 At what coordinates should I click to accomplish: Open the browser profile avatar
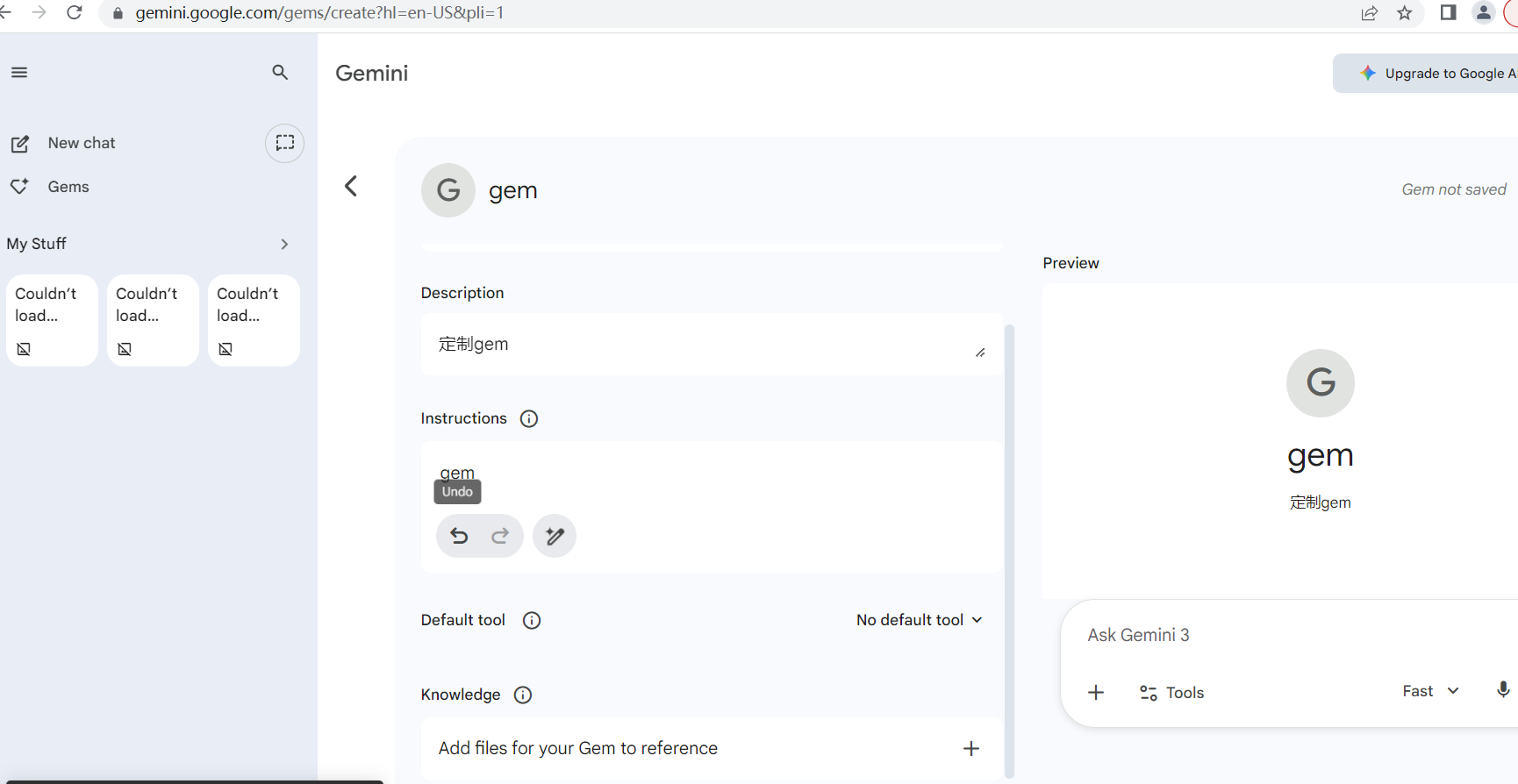click(1484, 12)
